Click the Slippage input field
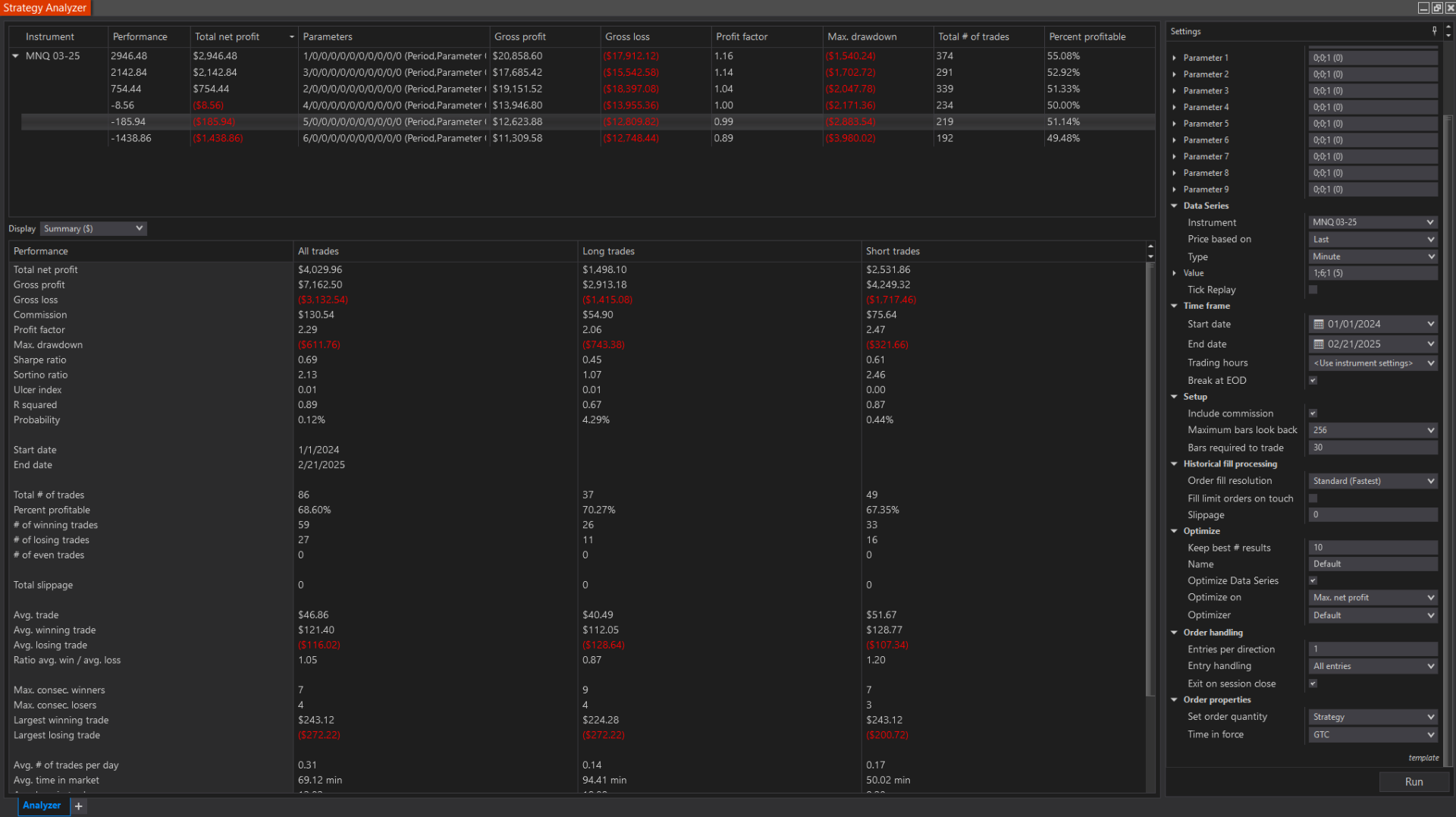This screenshot has height=817, width=1456. tap(1373, 515)
